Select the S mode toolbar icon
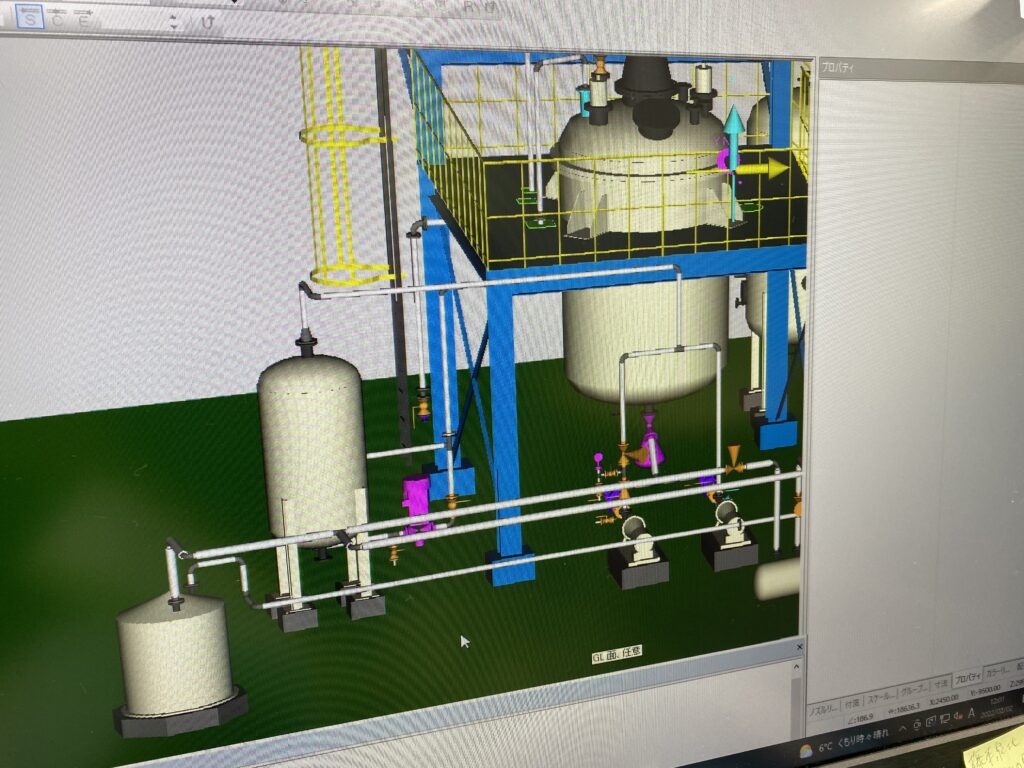 point(29,18)
